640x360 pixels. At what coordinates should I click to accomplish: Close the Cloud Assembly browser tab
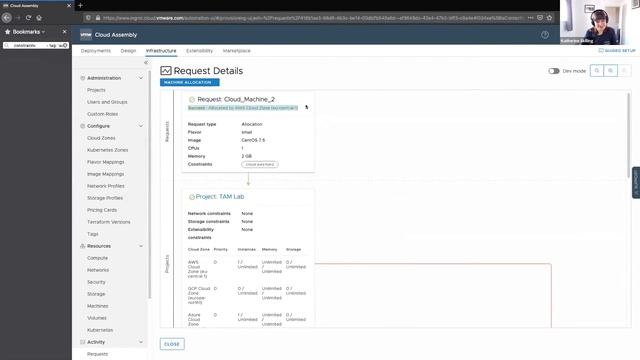tap(69, 6)
